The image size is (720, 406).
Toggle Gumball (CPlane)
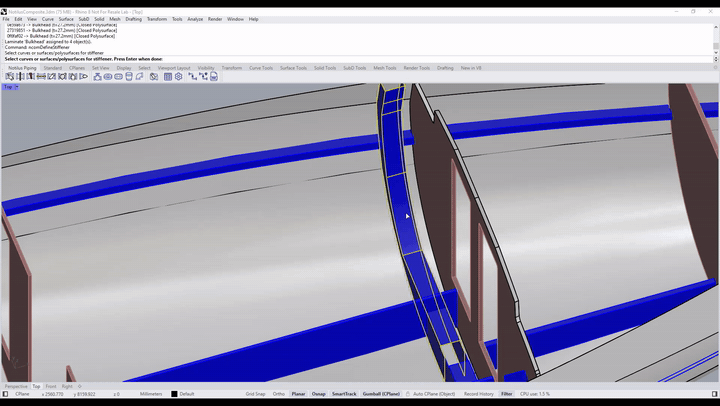(x=381, y=394)
